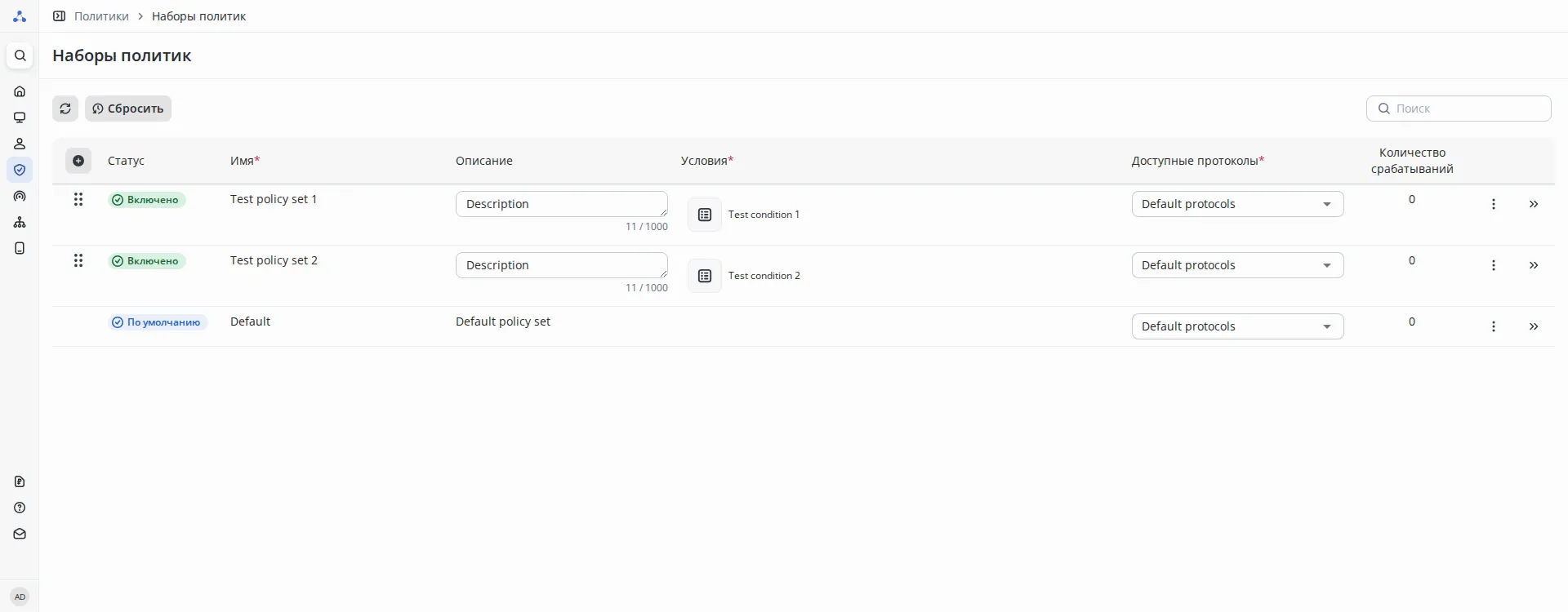Add a new policy set with plus icon

(78, 161)
